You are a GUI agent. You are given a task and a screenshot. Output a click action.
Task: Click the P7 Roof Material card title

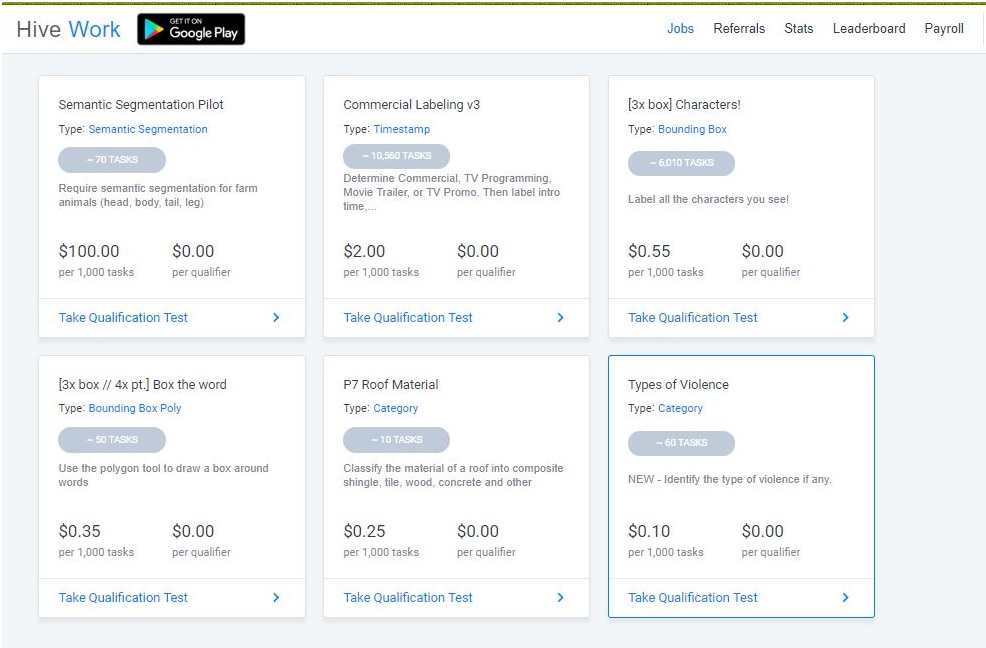(391, 385)
